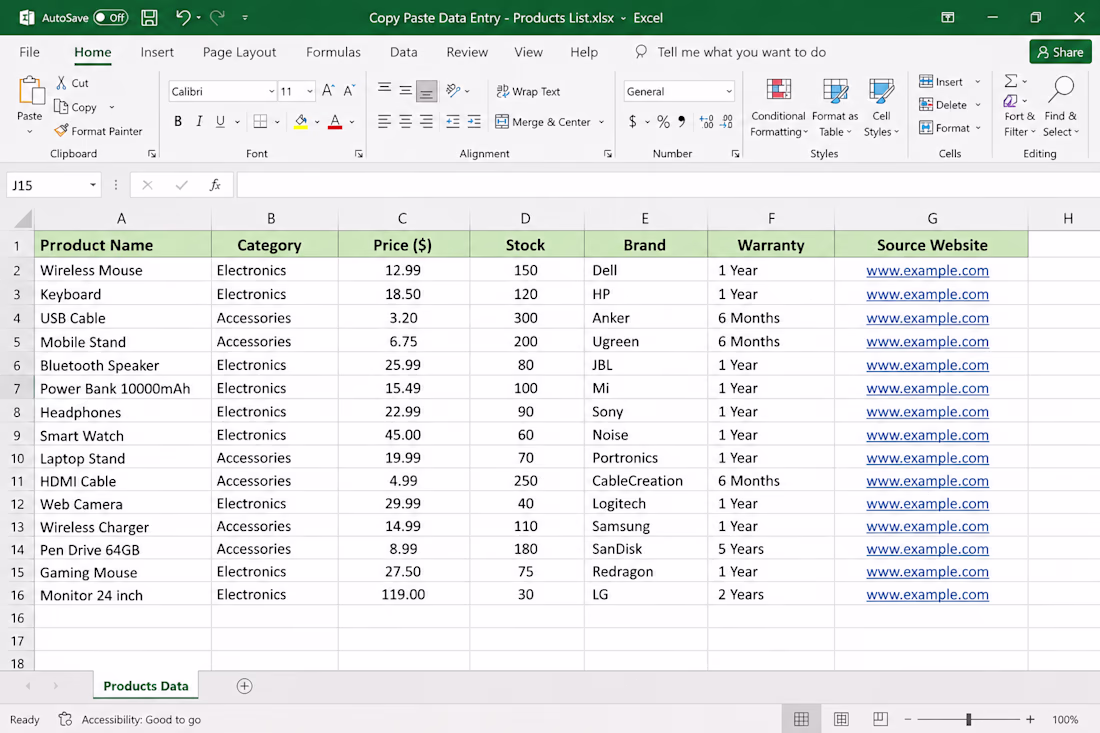The height and width of the screenshot is (733, 1100).
Task: Switch to the Data tab
Action: pyautogui.click(x=403, y=52)
